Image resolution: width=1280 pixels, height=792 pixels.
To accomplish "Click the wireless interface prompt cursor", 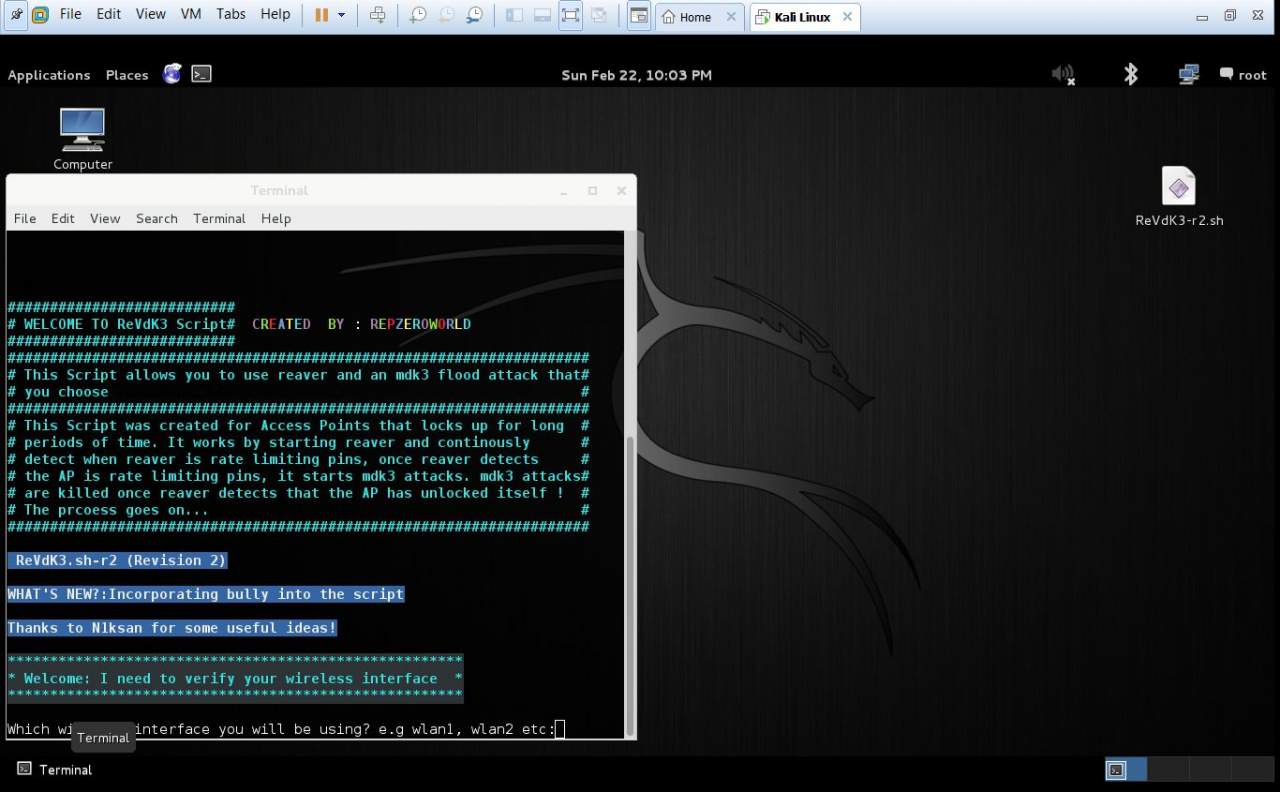I will pyautogui.click(x=560, y=729).
